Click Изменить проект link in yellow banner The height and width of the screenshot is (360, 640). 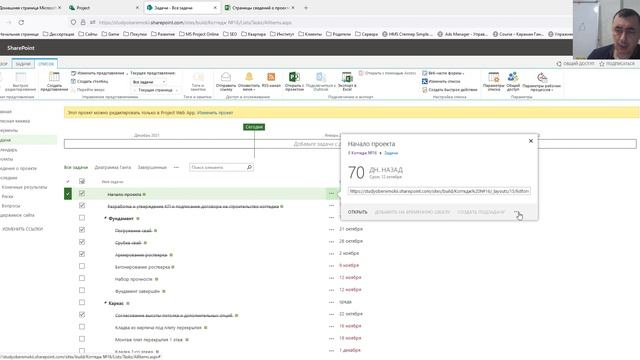tap(215, 113)
